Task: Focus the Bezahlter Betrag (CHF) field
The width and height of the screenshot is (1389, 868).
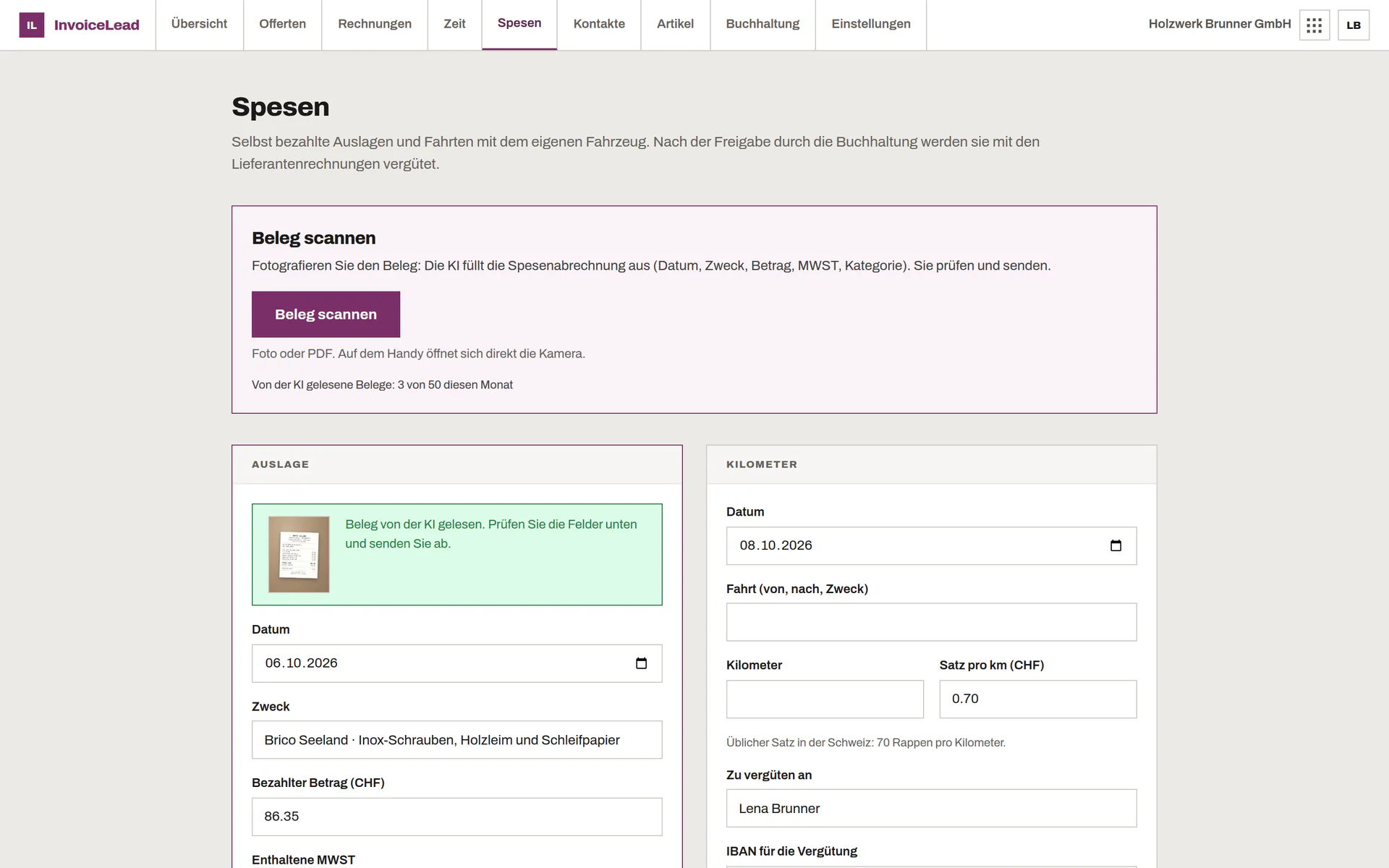Action: 456,817
